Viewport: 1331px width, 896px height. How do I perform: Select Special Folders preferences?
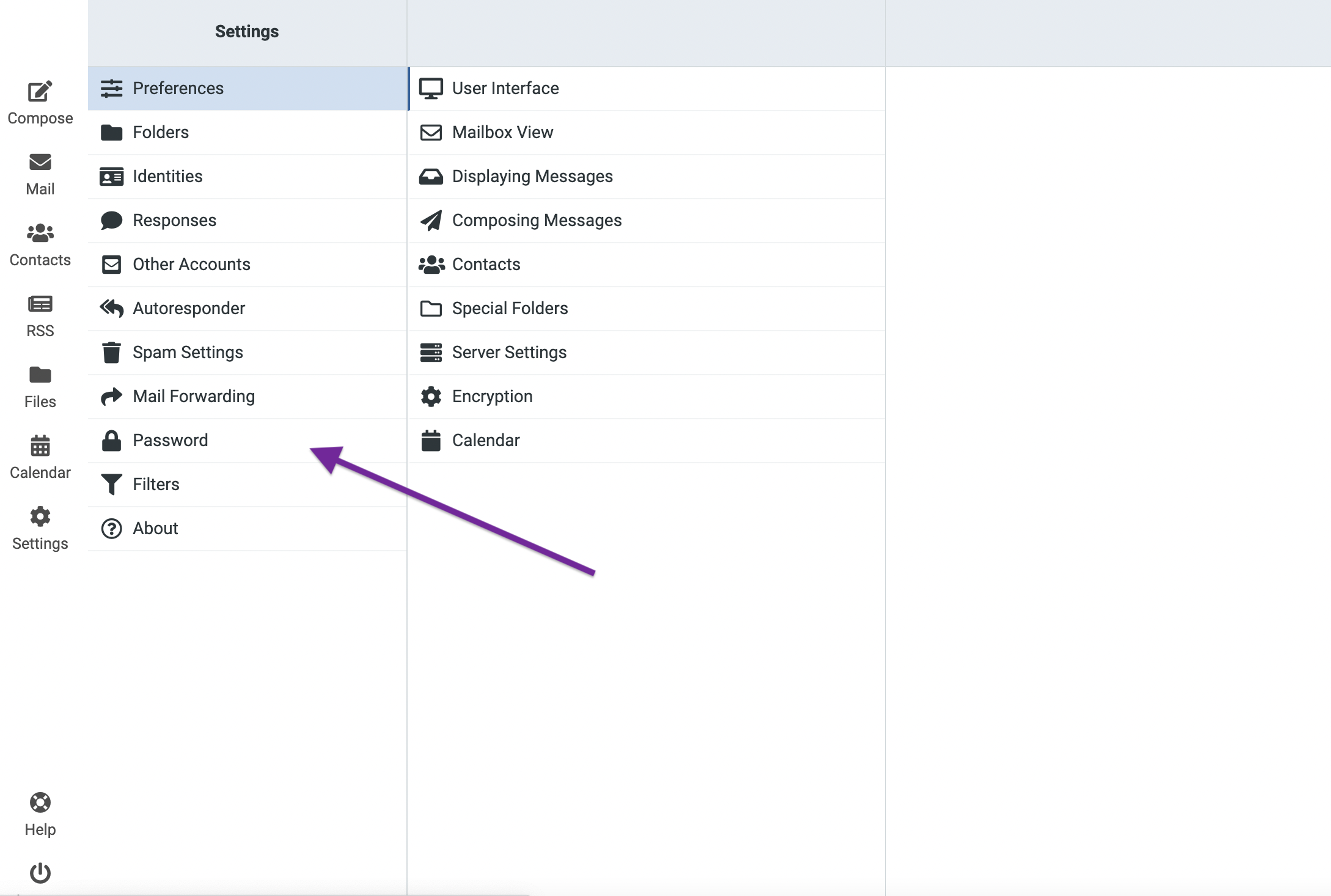click(510, 308)
